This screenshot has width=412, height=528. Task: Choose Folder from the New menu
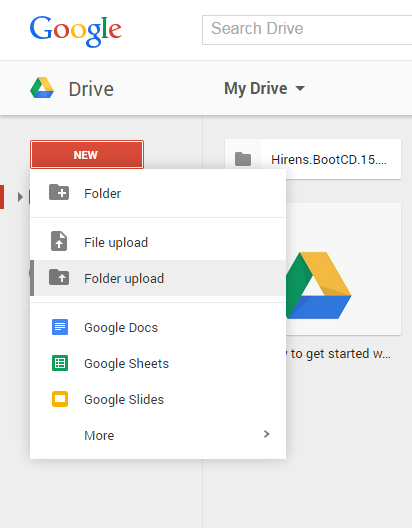(158, 193)
